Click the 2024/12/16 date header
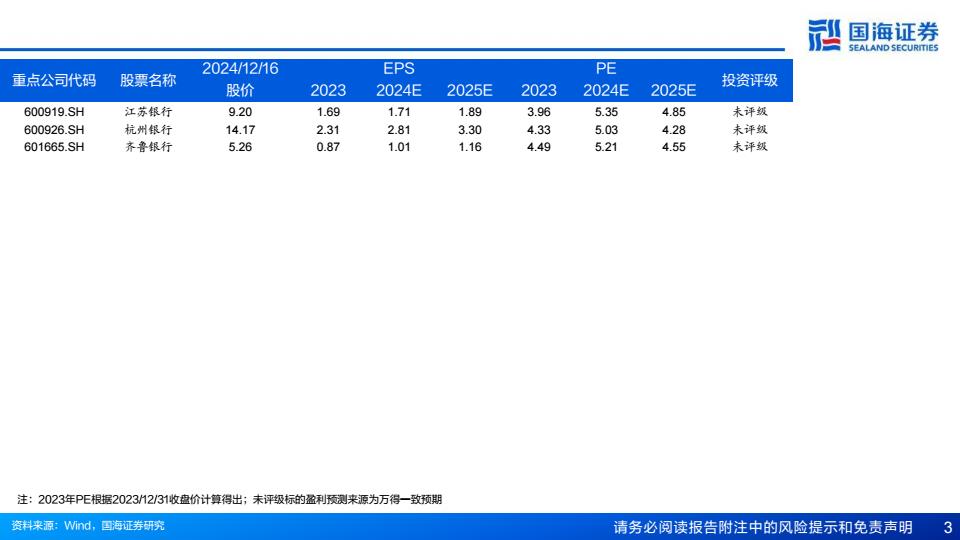 (x=240, y=69)
